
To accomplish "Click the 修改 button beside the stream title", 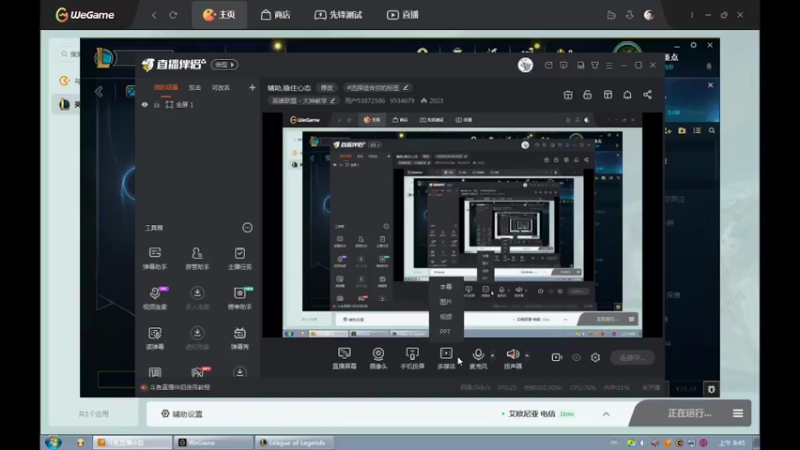I will pyautogui.click(x=327, y=88).
